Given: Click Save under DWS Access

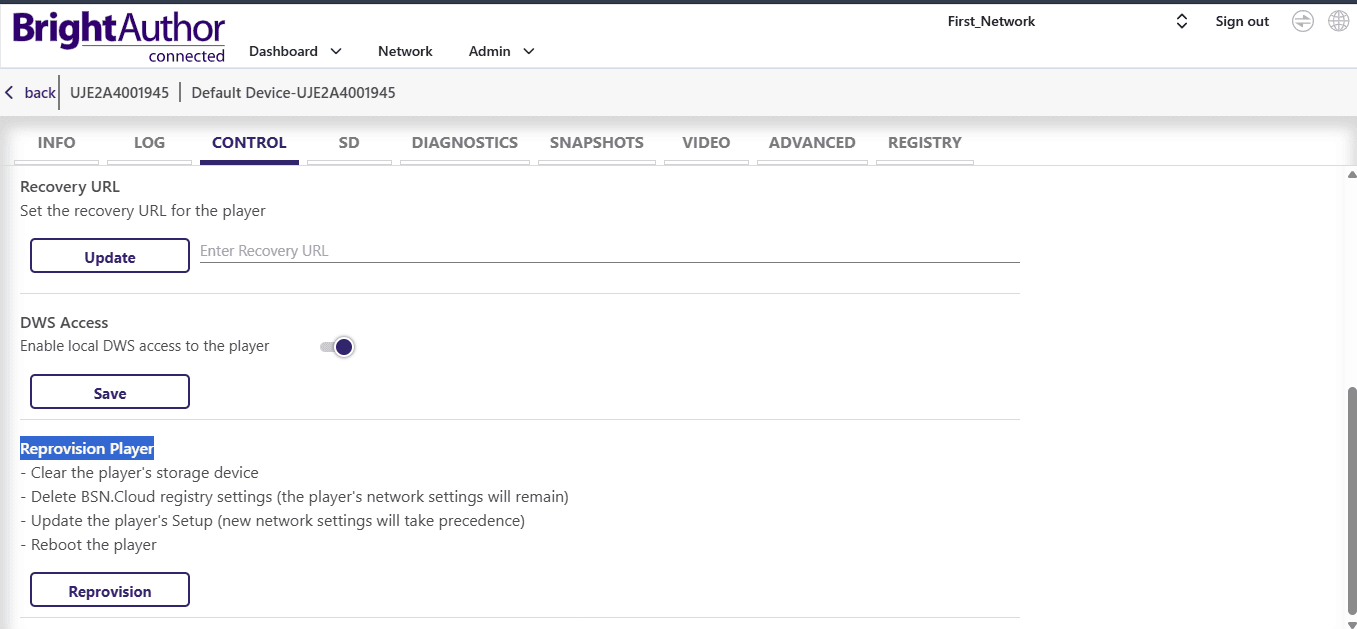Looking at the screenshot, I should [x=110, y=392].
